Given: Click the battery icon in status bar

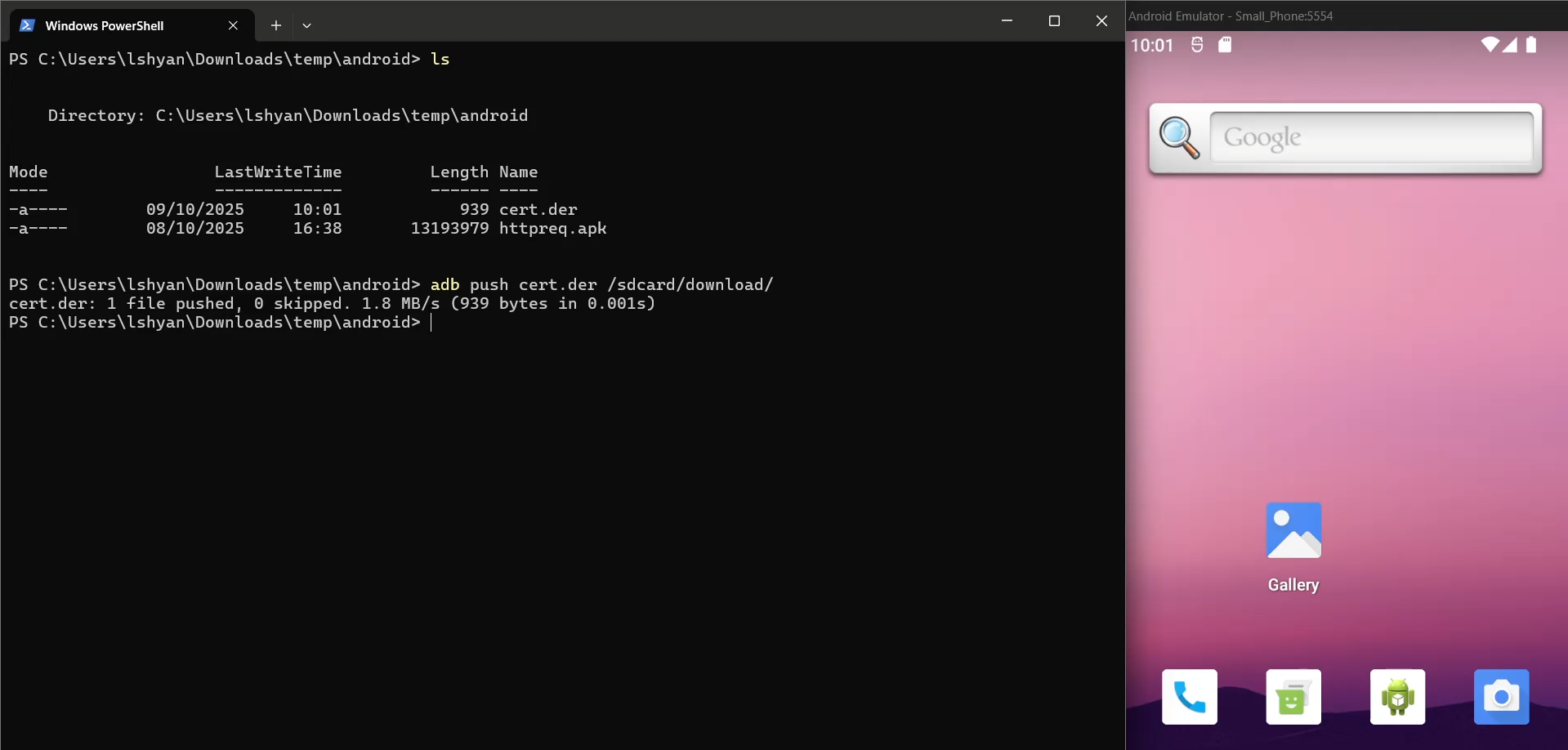Looking at the screenshot, I should click(1531, 45).
